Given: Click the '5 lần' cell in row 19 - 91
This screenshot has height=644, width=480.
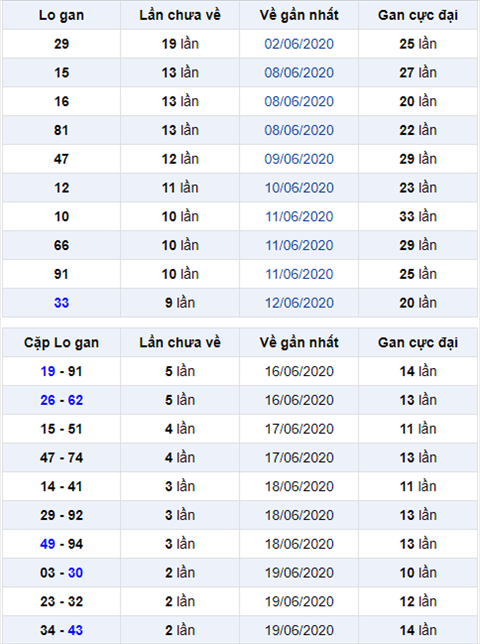Looking at the screenshot, I should coord(180,371).
